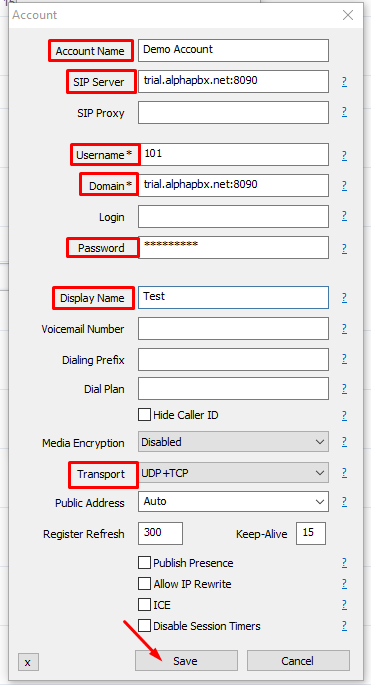
Task: Open help link for Disable Session Timers
Action: [344, 626]
